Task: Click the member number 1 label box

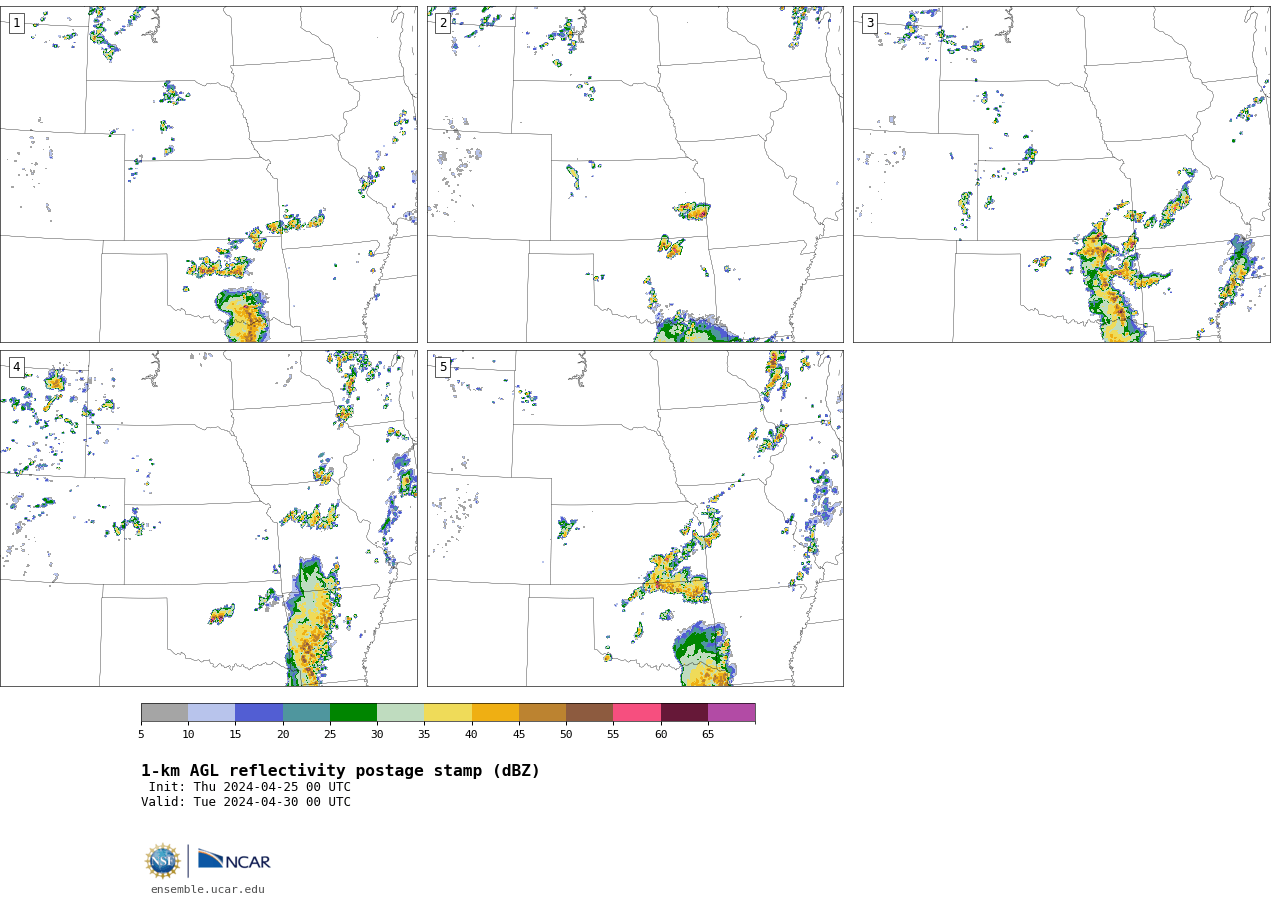Action: [16, 23]
